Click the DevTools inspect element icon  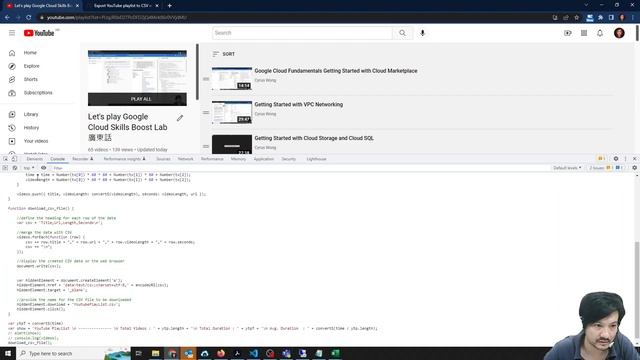click(5, 159)
